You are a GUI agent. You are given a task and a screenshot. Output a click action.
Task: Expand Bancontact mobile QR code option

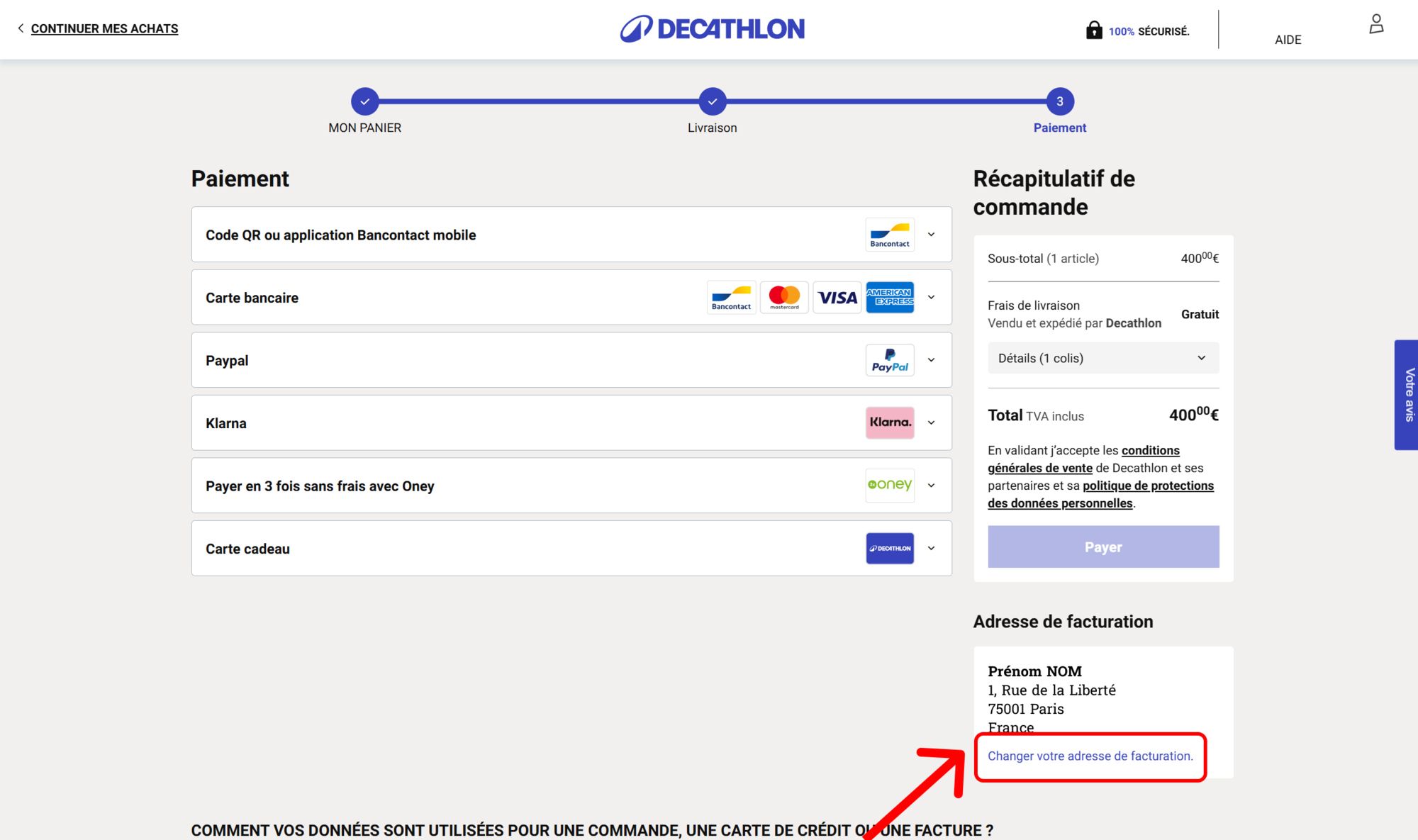(x=931, y=235)
